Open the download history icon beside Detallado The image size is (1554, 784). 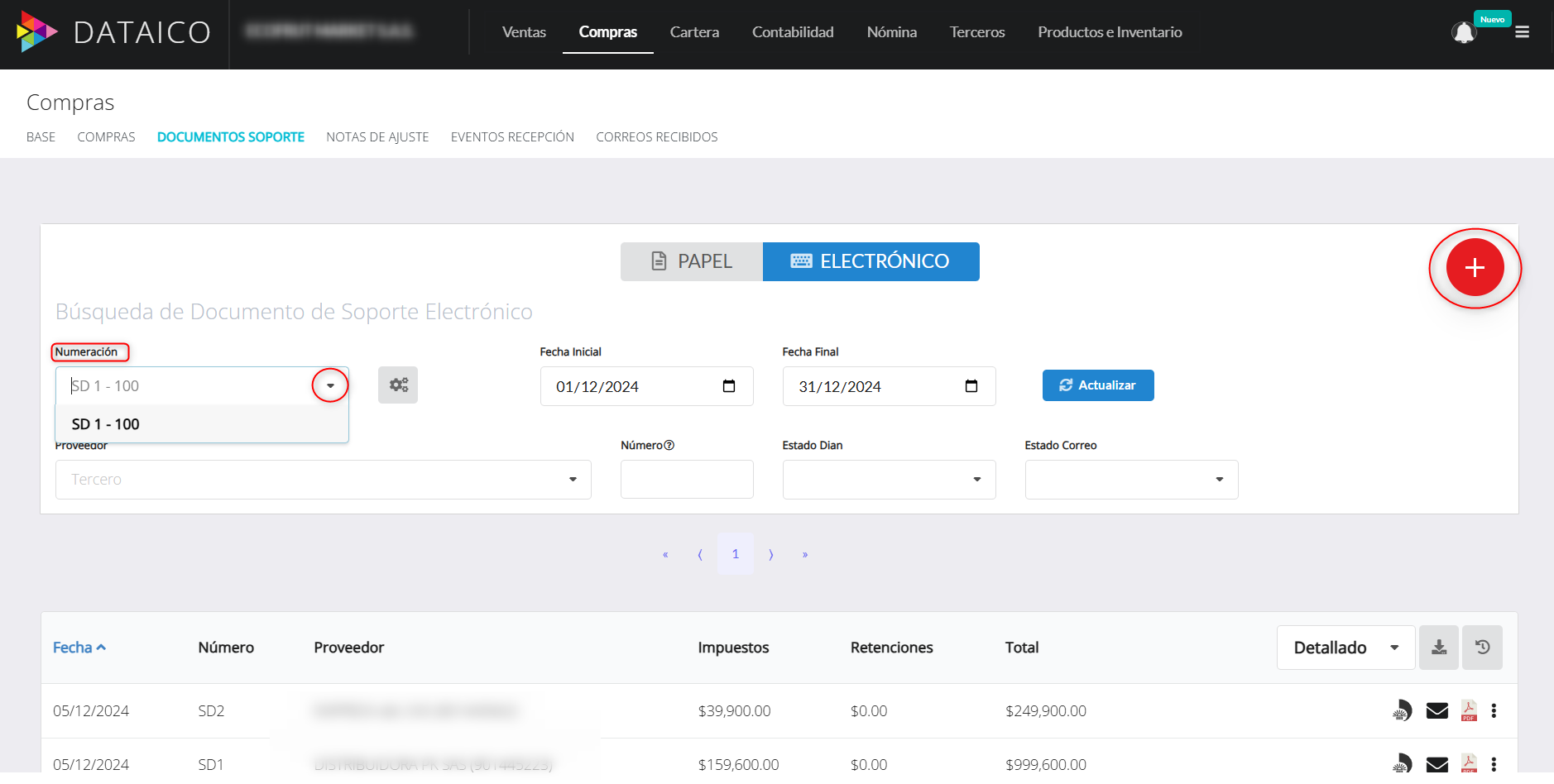1482,648
